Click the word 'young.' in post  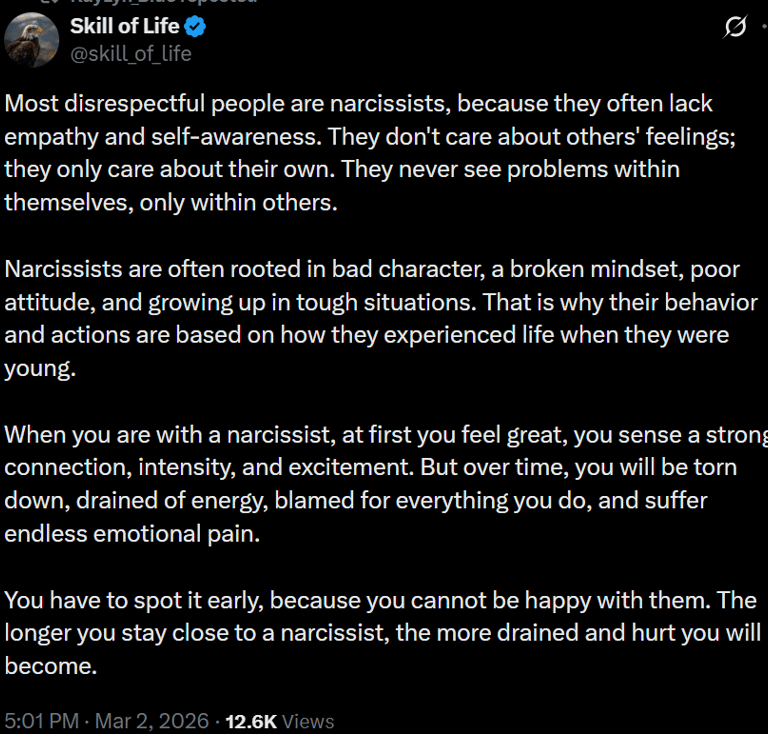(40, 369)
